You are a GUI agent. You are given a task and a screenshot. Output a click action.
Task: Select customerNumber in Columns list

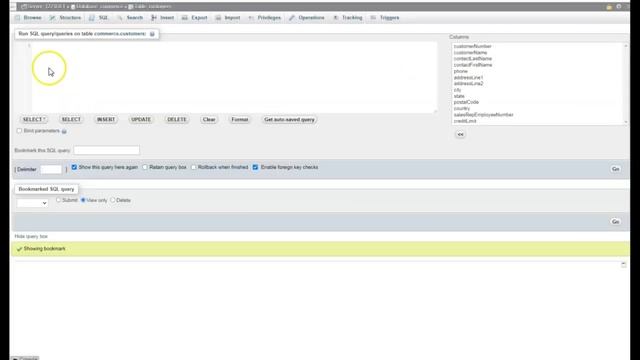472,47
